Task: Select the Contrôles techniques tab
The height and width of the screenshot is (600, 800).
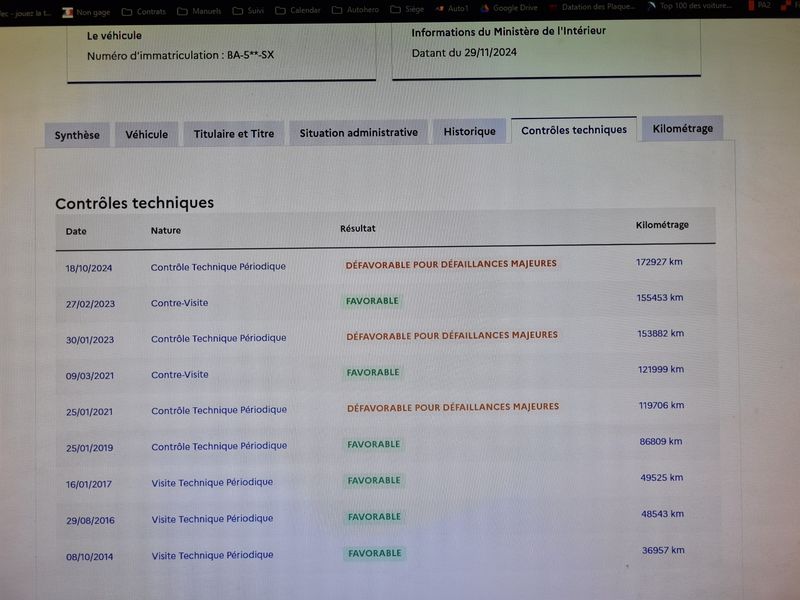Action: coord(574,130)
